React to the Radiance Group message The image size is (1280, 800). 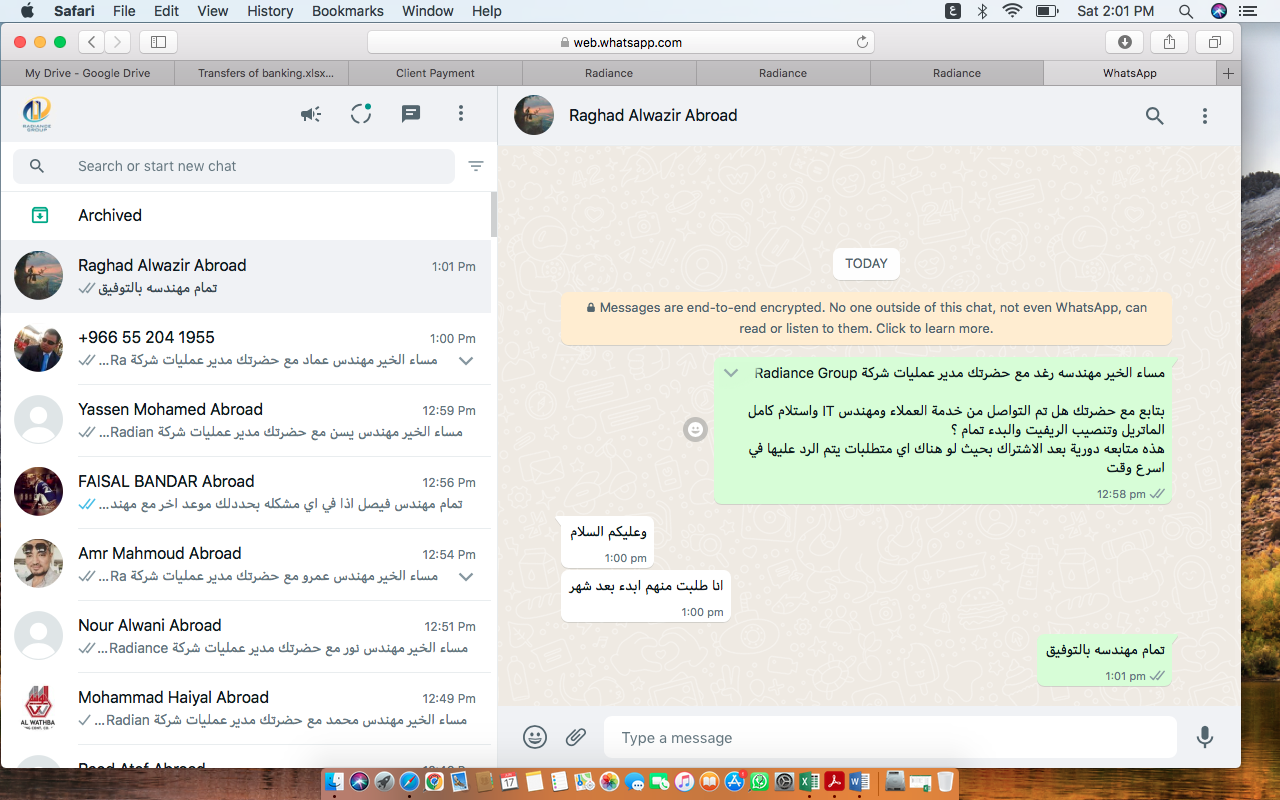tap(696, 430)
